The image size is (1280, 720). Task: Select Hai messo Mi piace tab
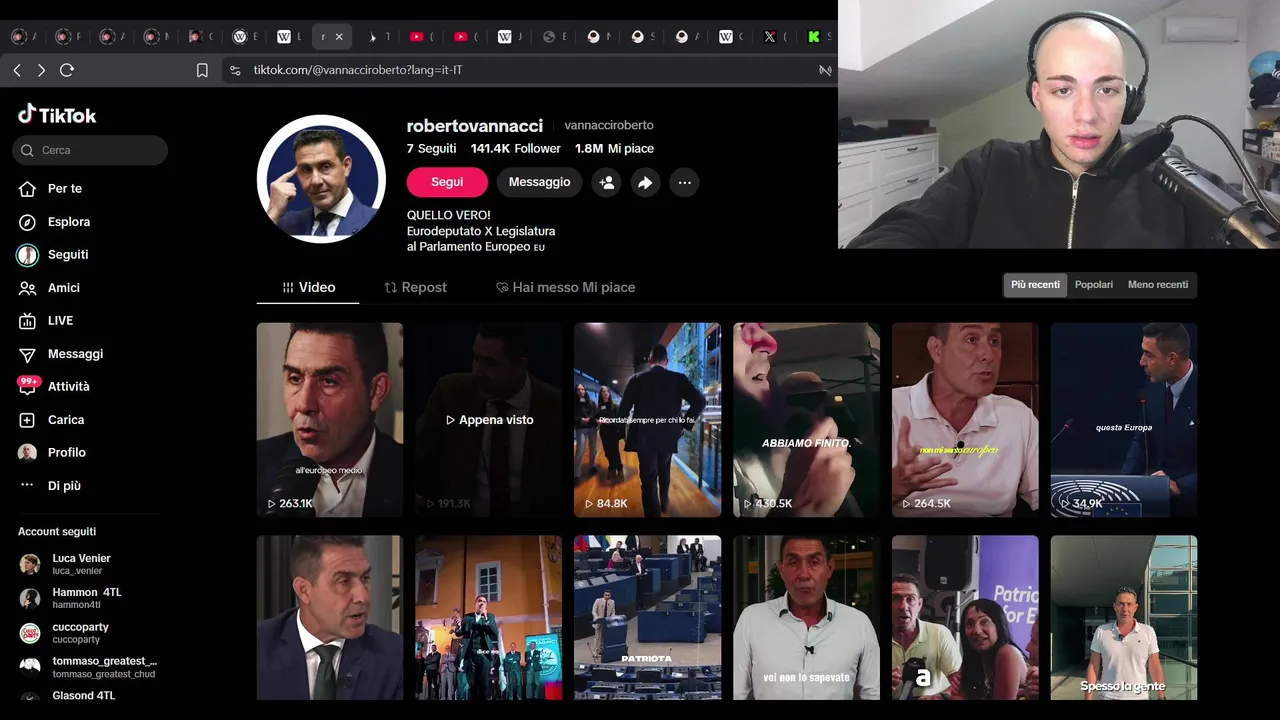(x=565, y=287)
